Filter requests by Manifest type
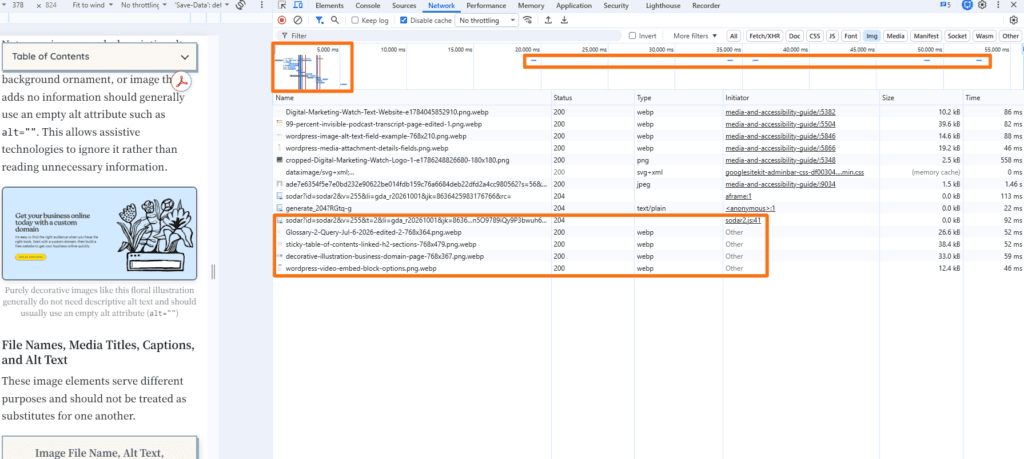Viewport: 1024px width, 459px height. [x=926, y=36]
